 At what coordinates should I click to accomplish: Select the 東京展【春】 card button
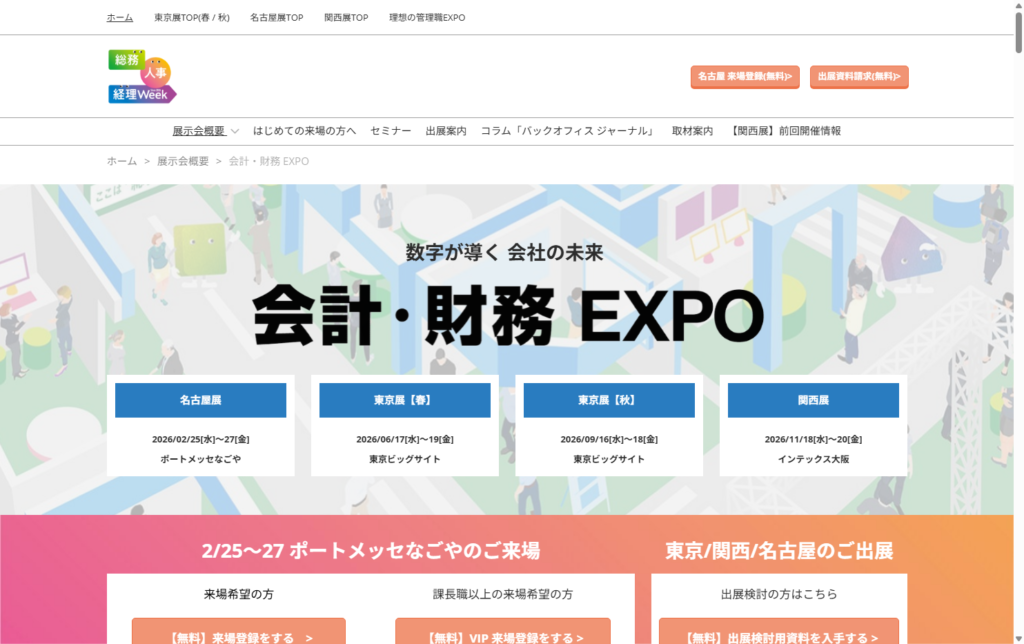[405, 400]
